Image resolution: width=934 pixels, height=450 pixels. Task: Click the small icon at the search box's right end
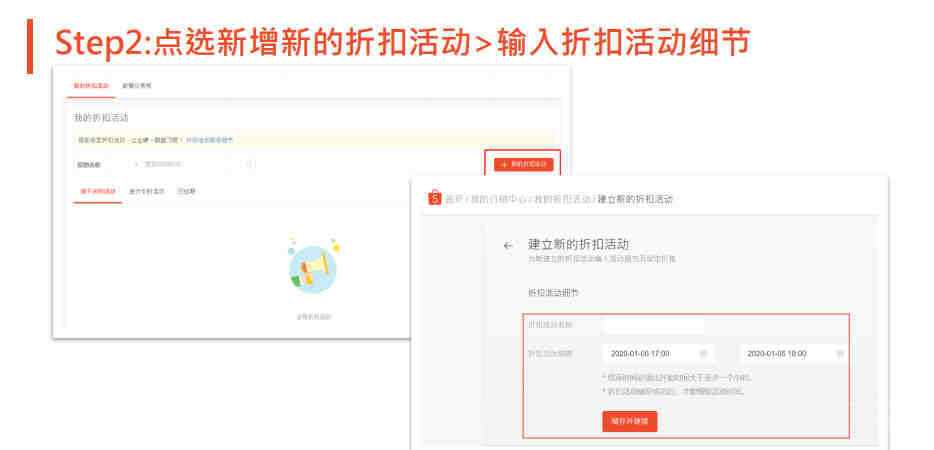[x=249, y=164]
